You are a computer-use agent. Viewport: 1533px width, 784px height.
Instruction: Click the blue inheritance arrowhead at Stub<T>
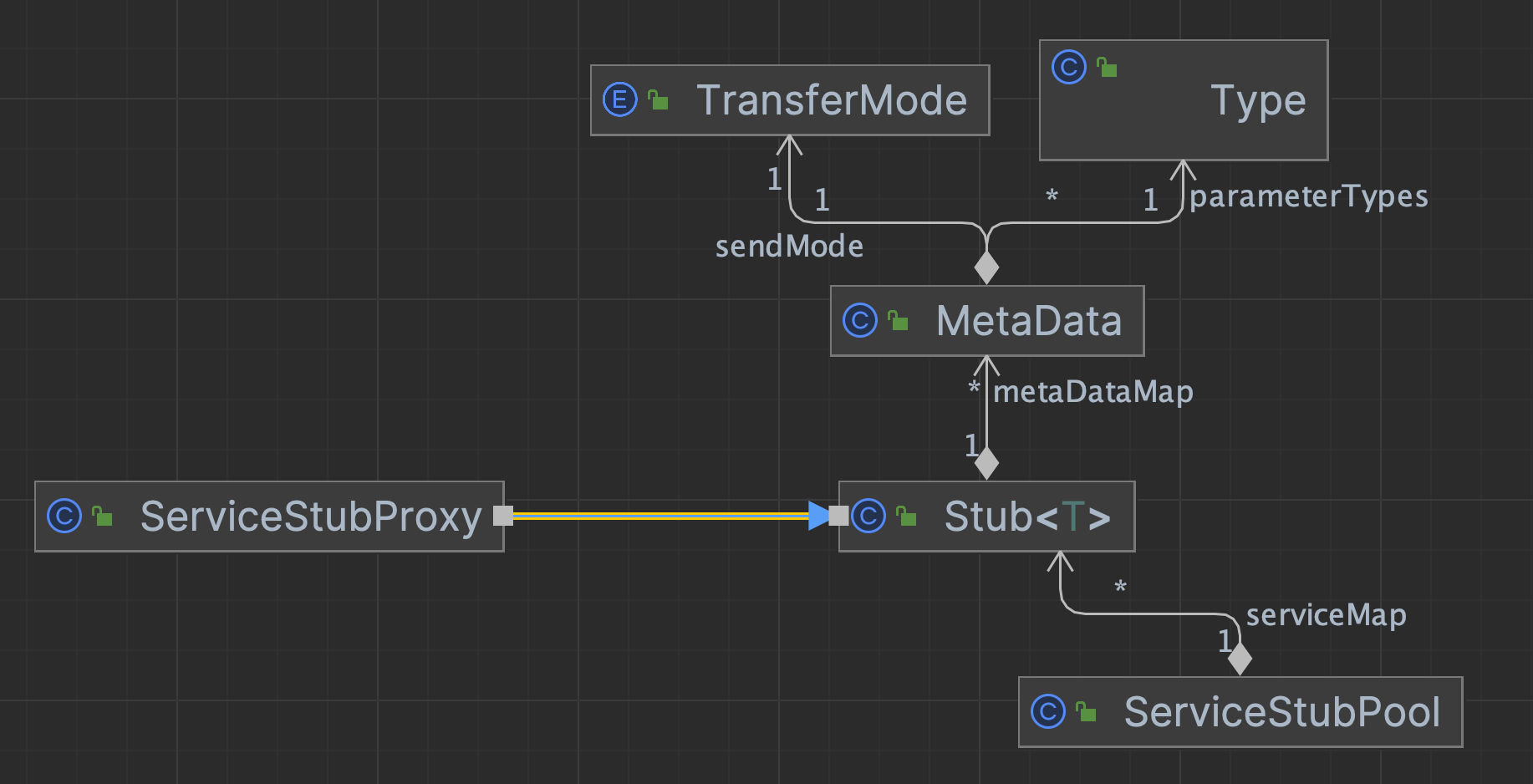[819, 516]
